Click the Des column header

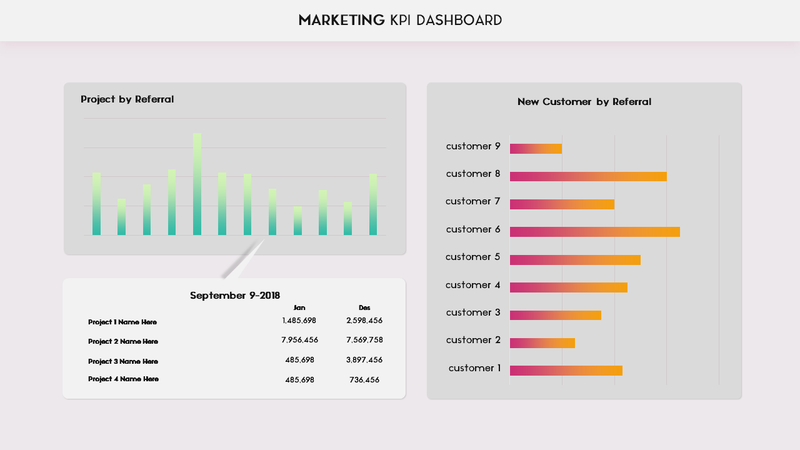pos(364,308)
